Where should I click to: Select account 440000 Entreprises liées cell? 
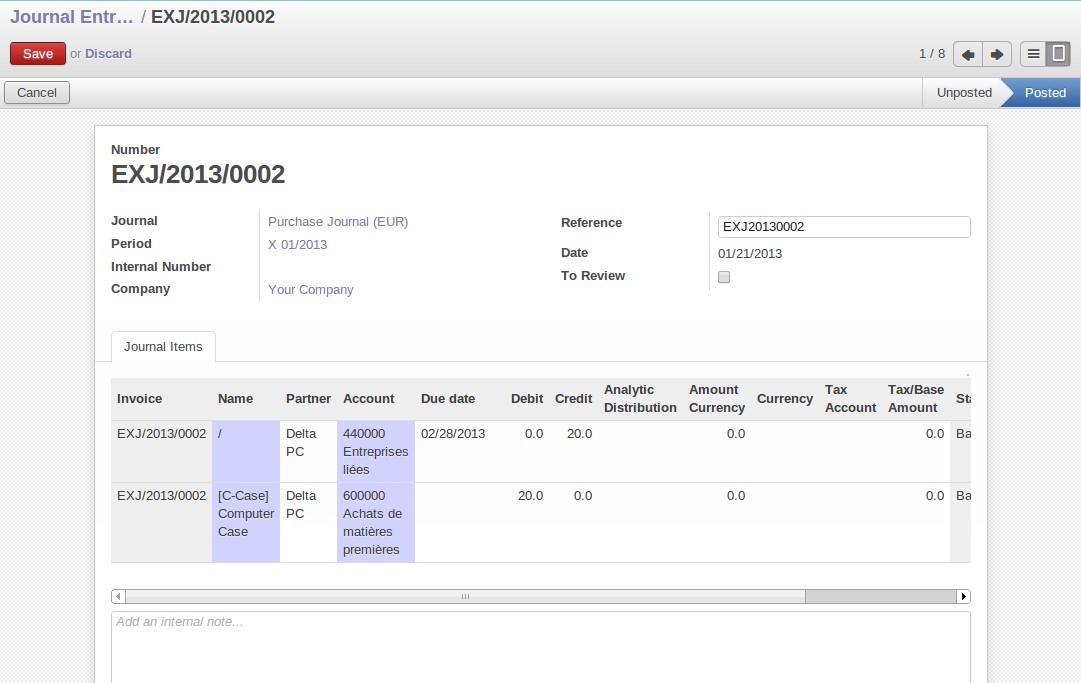[x=375, y=452]
